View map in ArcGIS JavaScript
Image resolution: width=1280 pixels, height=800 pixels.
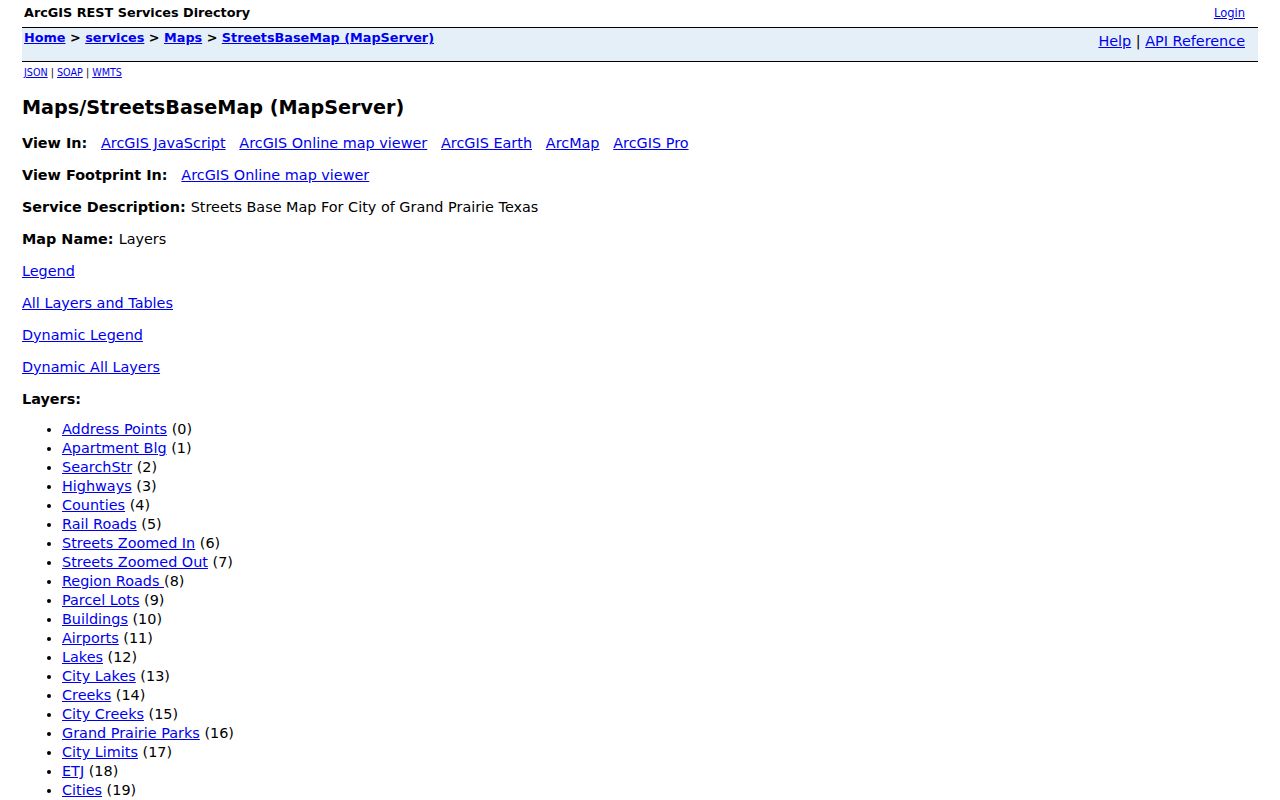coord(163,143)
